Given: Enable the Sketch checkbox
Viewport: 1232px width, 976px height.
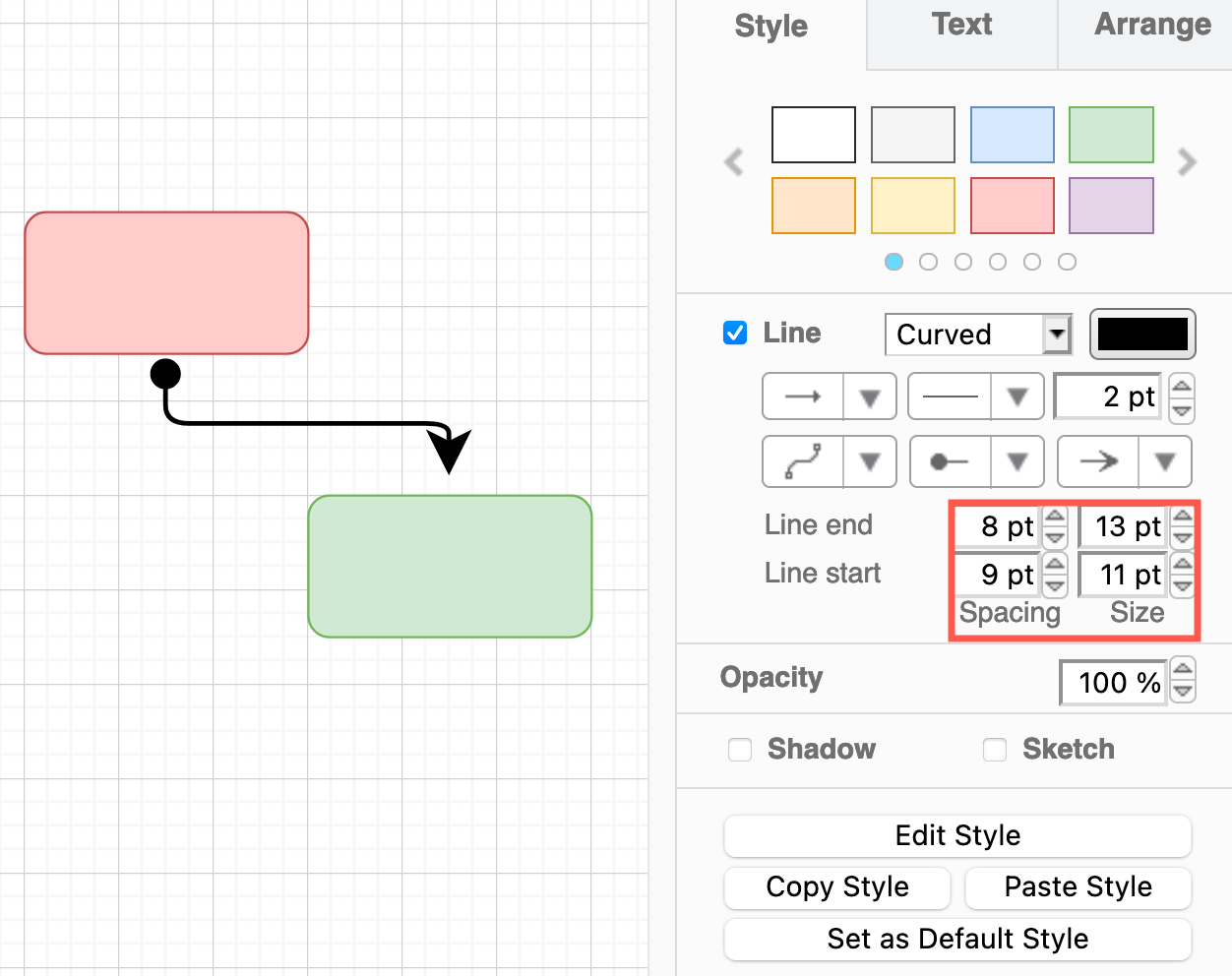Looking at the screenshot, I should (x=995, y=750).
